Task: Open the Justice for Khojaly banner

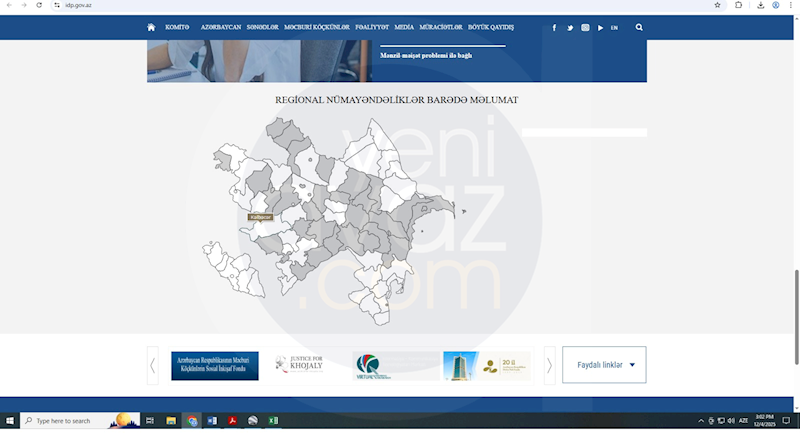Action: 301,365
